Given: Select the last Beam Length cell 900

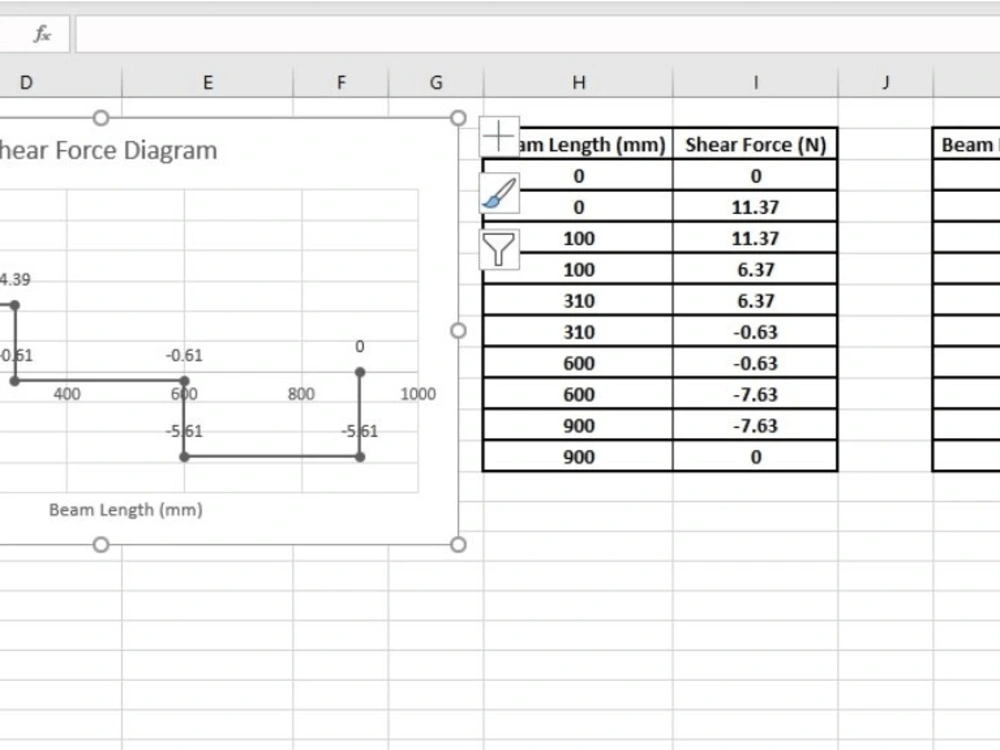Looking at the screenshot, I should point(578,457).
